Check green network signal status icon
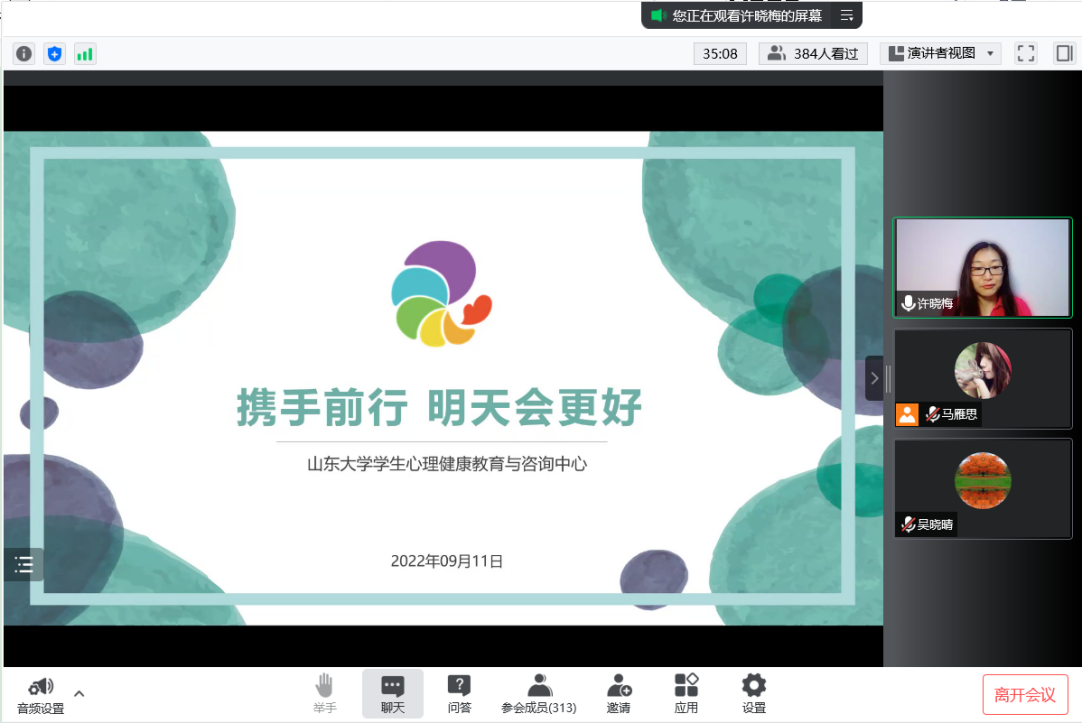 85,54
